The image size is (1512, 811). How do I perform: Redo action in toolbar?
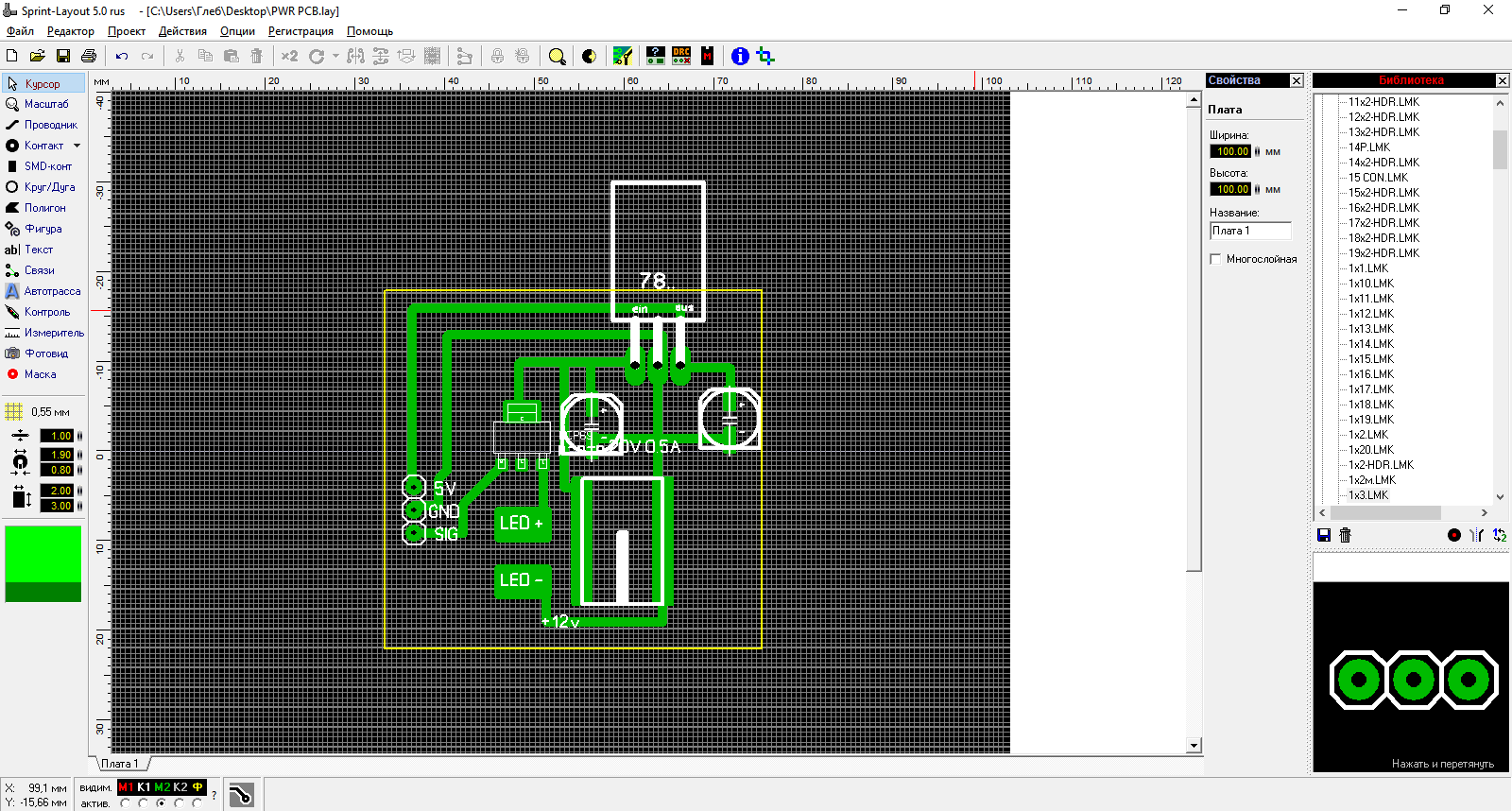[147, 57]
